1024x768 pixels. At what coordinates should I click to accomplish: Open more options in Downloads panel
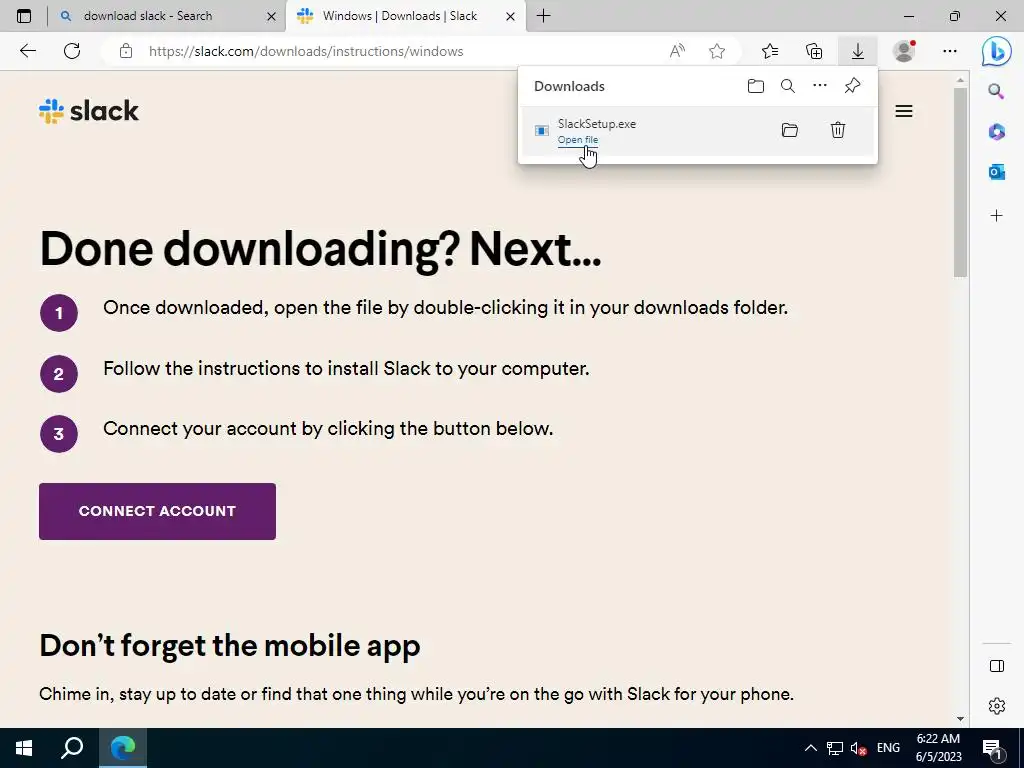tap(820, 86)
